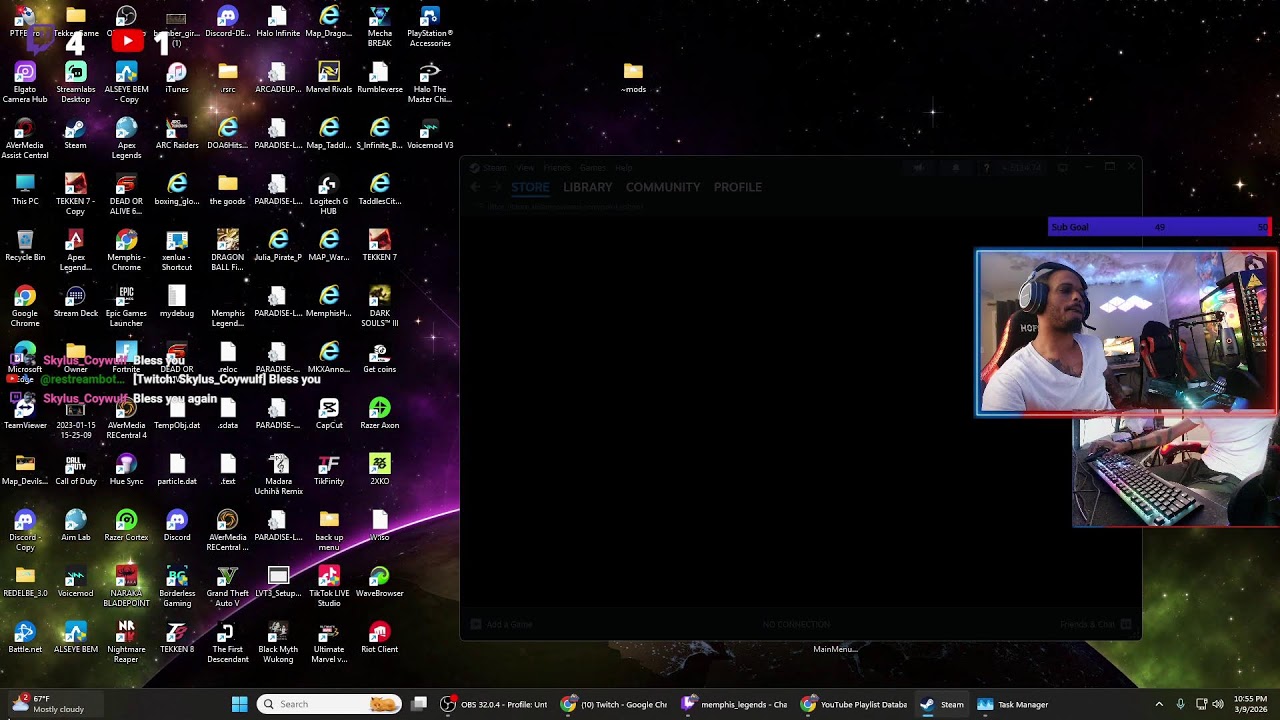Open the "the goods" folder

point(227,190)
